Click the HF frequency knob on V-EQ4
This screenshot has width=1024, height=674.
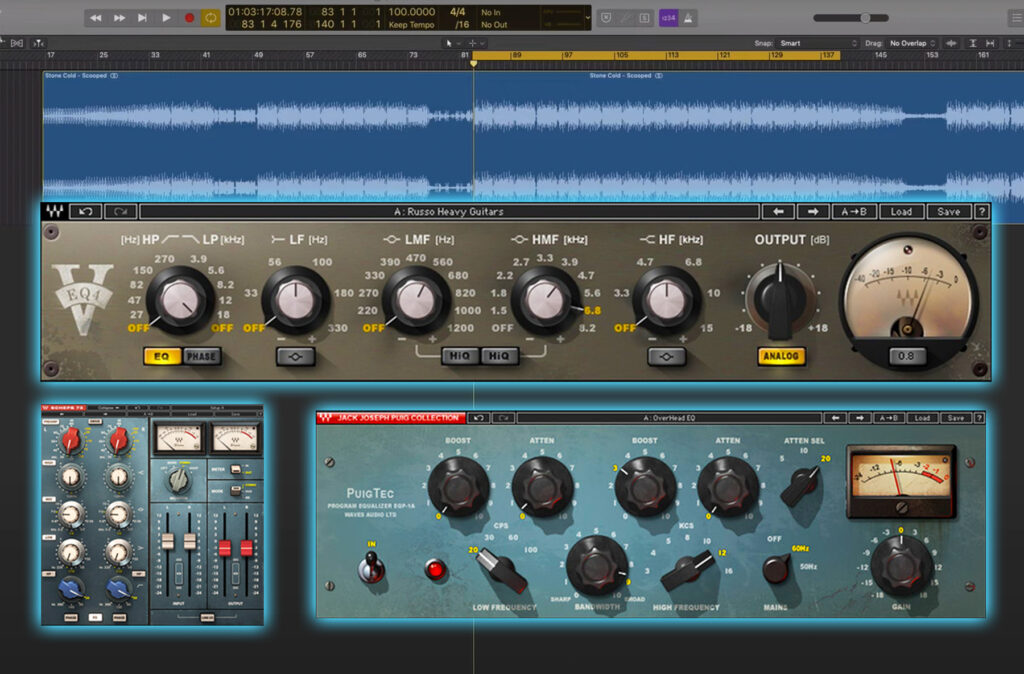pos(666,300)
